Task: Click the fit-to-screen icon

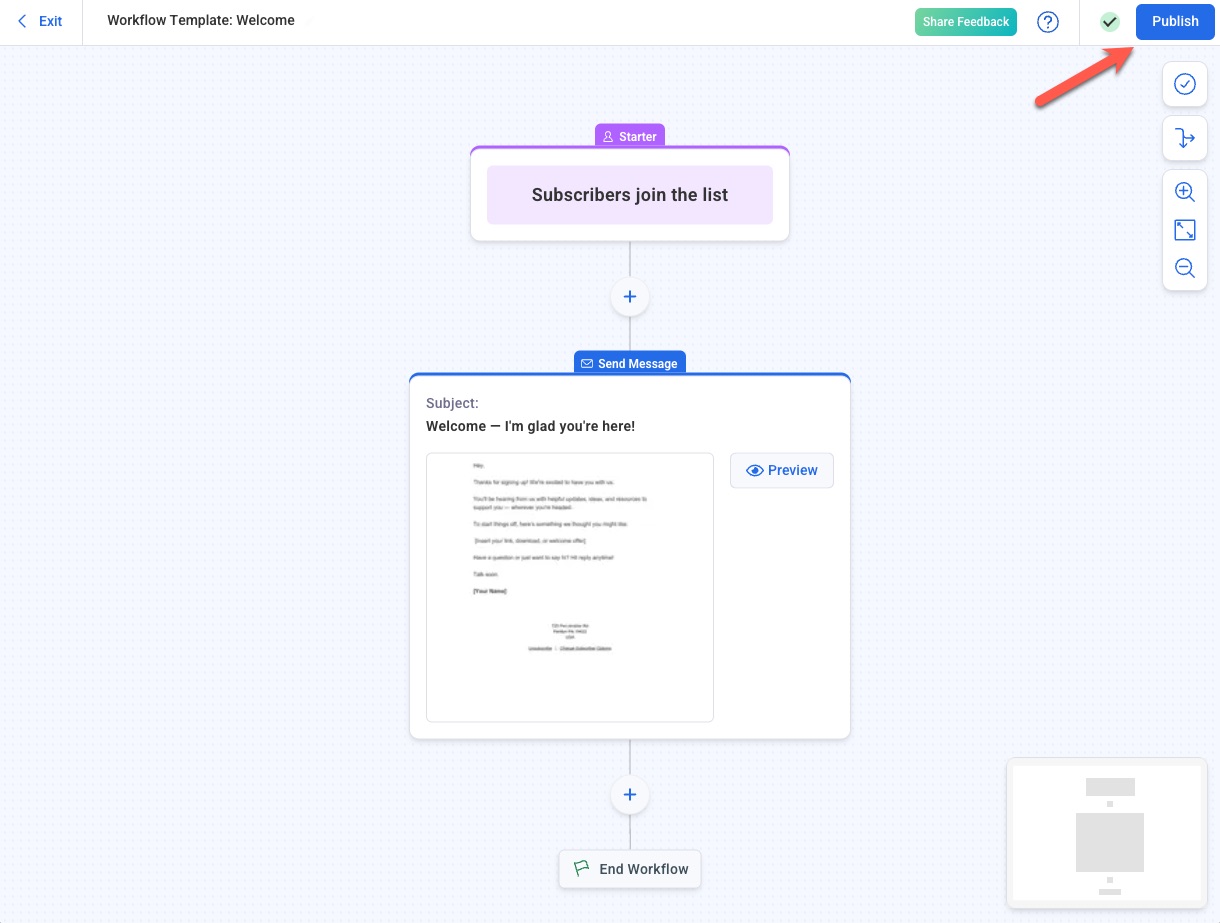Action: (x=1184, y=230)
